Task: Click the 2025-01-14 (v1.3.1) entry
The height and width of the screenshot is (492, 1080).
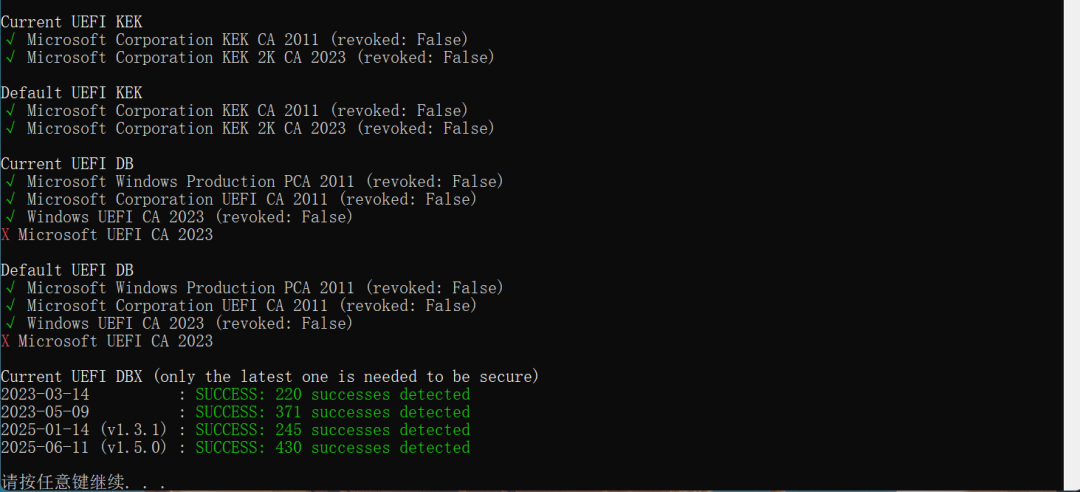Action: coord(83,430)
